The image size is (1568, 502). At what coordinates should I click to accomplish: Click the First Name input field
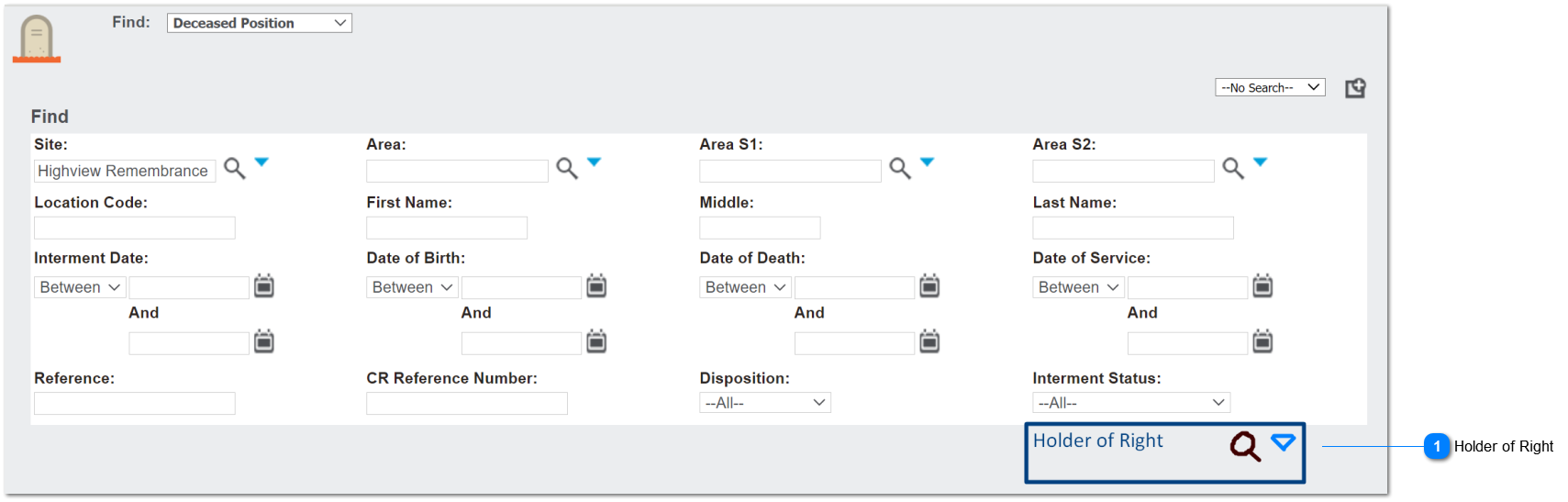click(x=447, y=228)
